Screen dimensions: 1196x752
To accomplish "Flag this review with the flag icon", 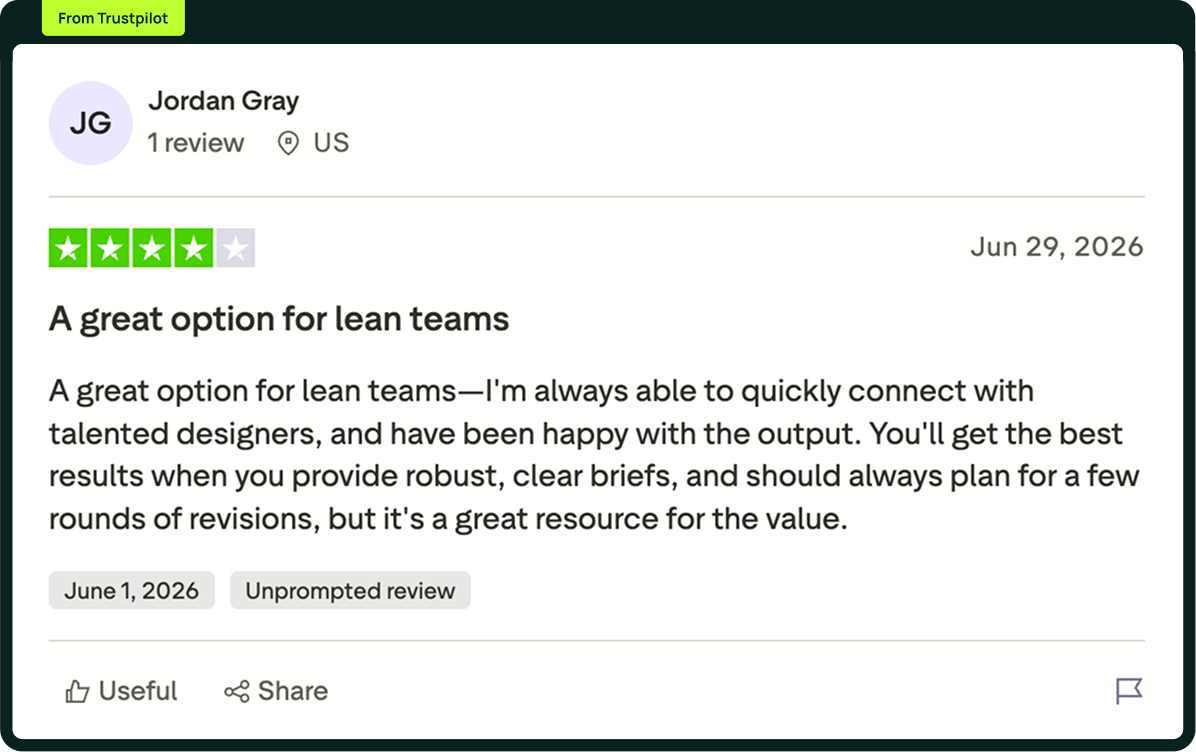I will click(1129, 691).
